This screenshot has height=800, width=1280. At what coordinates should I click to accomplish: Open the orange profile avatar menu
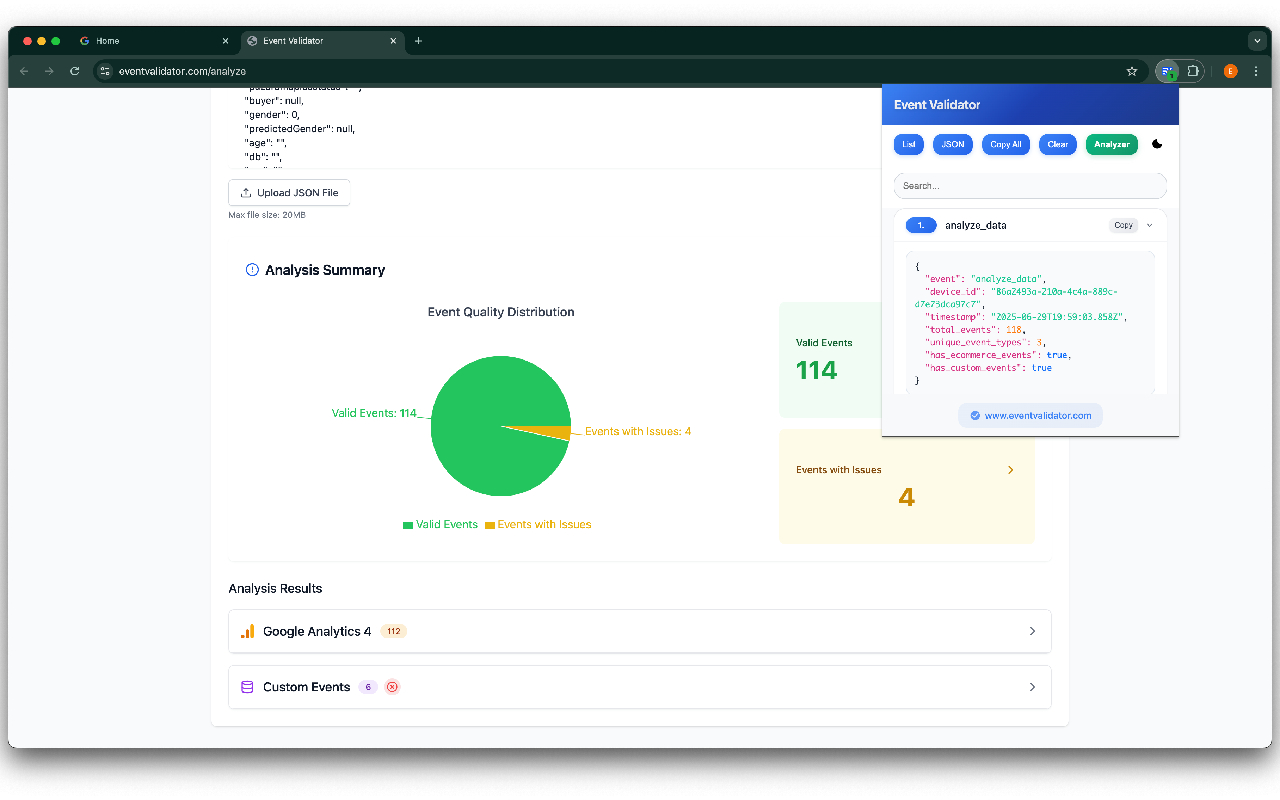point(1230,71)
